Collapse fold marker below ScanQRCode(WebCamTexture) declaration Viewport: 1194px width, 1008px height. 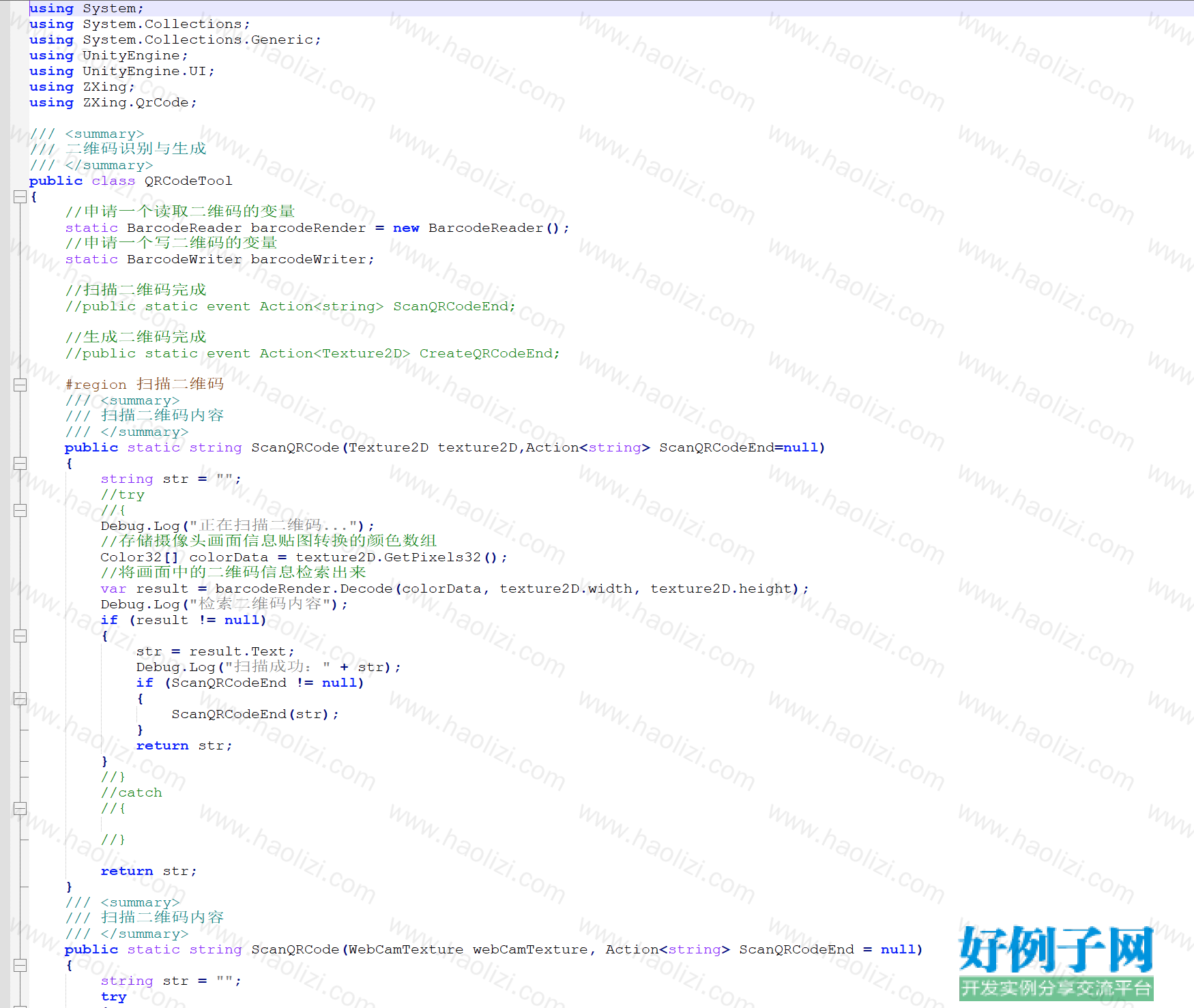pyautogui.click(x=20, y=965)
